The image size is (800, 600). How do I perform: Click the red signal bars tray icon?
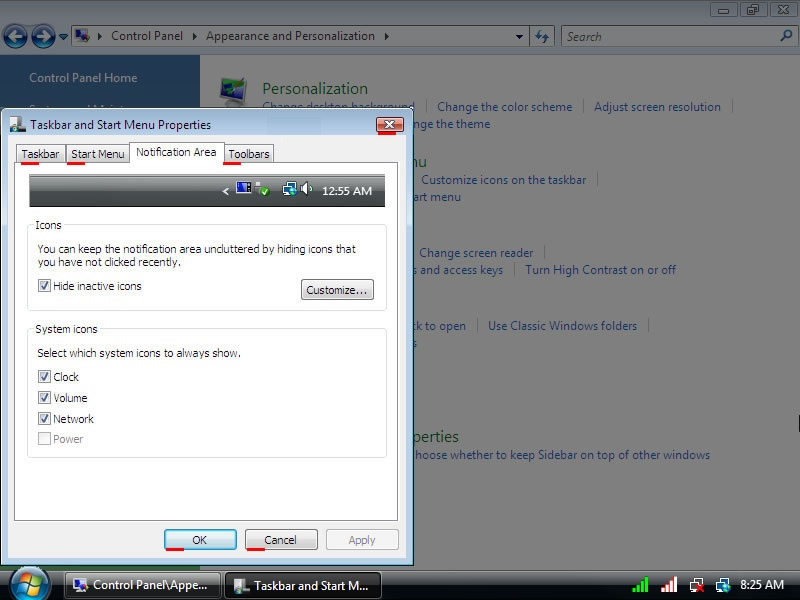coord(669,585)
